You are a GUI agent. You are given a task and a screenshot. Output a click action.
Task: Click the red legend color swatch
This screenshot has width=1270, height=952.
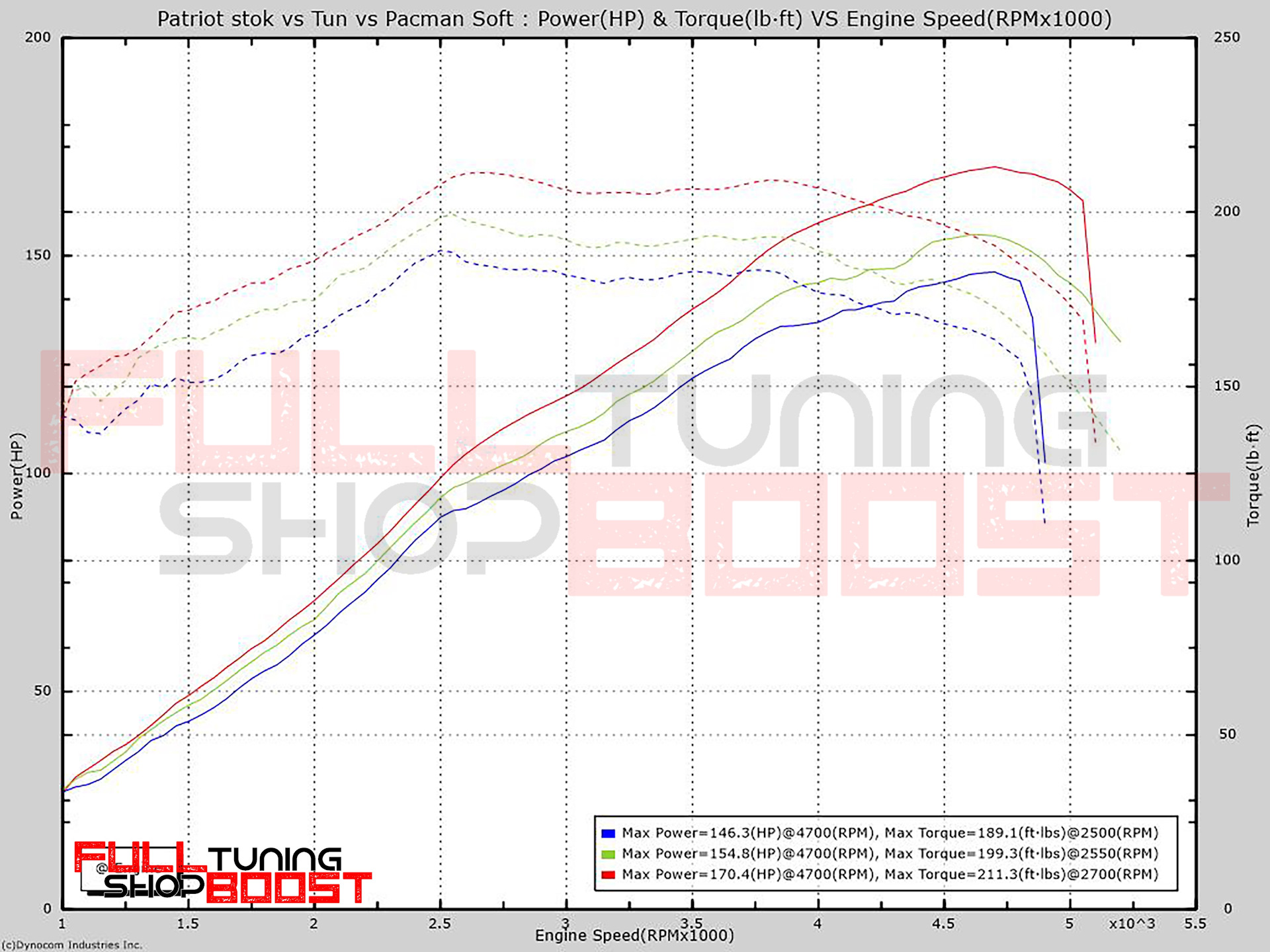coord(608,875)
